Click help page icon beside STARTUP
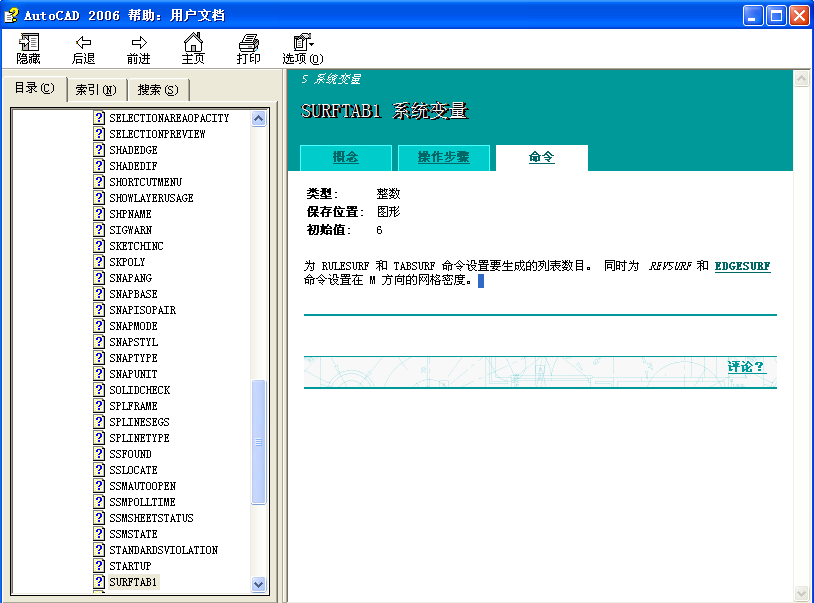The width and height of the screenshot is (814, 603). tap(99, 566)
